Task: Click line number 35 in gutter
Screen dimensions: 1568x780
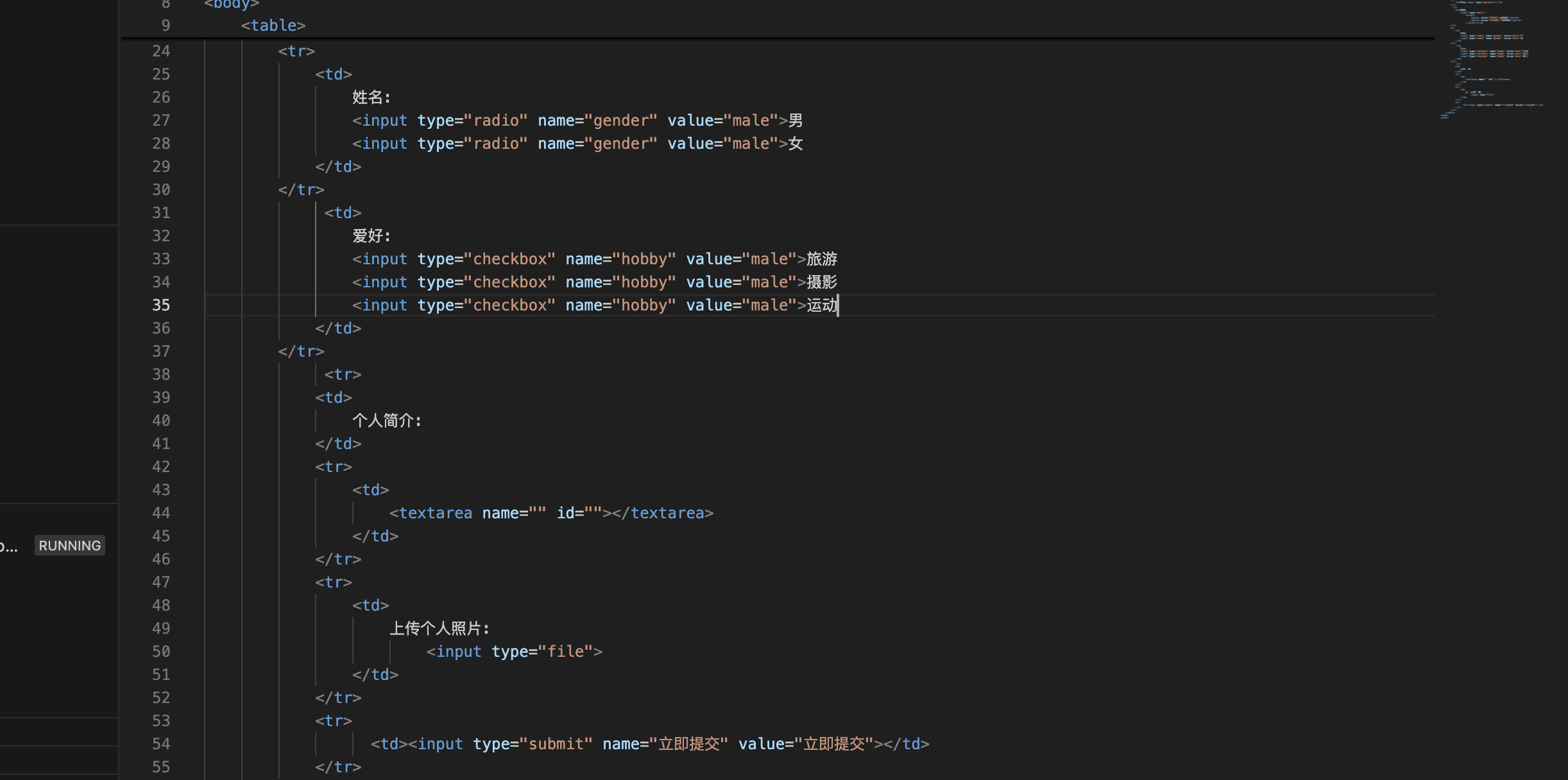Action: 161,305
